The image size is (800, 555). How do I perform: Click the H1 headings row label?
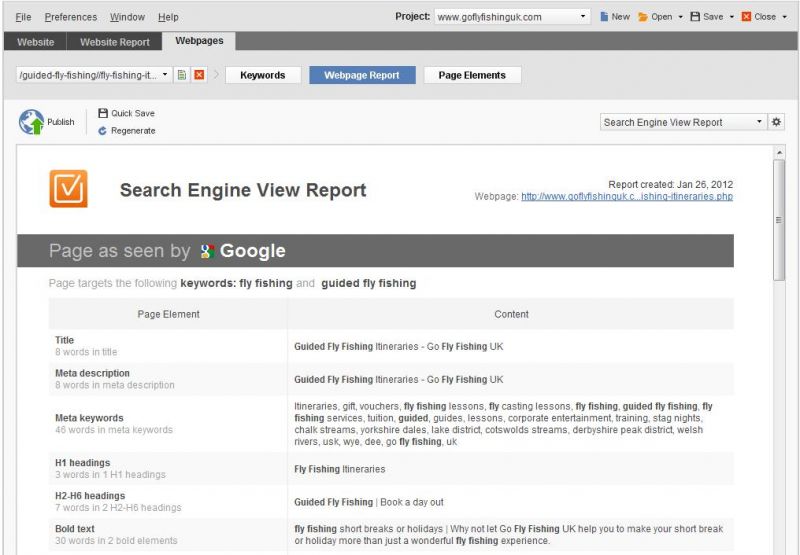(83, 463)
